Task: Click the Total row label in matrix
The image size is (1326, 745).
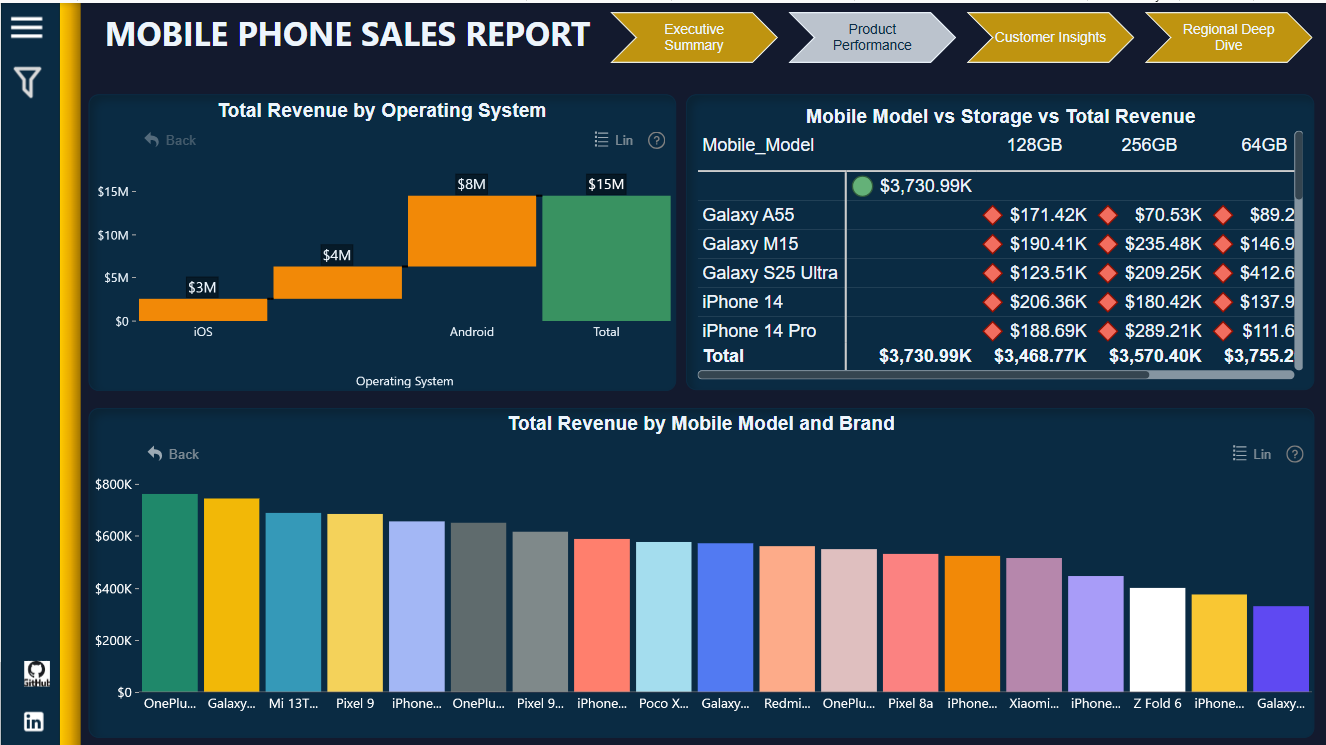Action: click(723, 356)
